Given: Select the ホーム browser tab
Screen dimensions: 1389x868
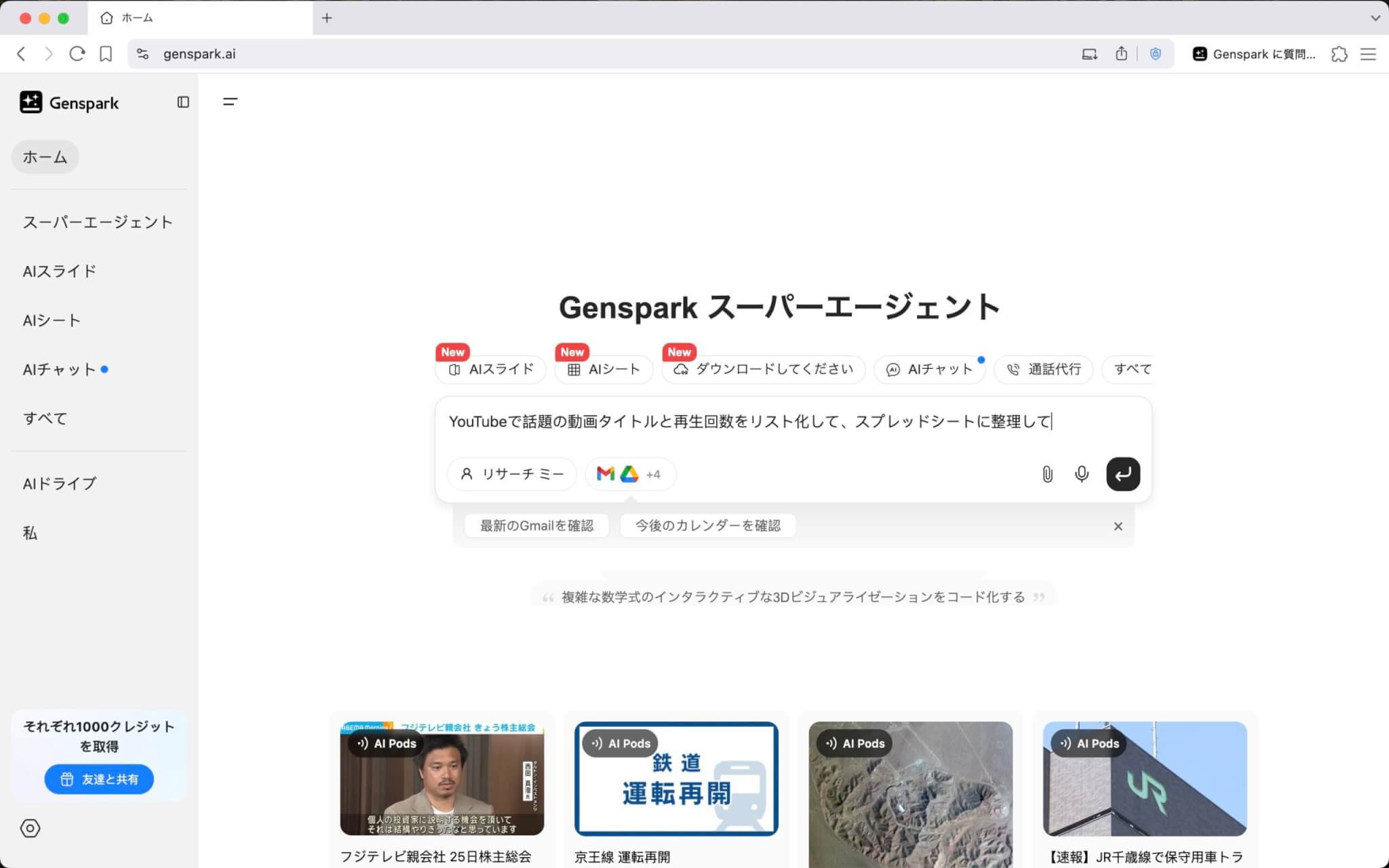Looking at the screenshot, I should coord(200,18).
